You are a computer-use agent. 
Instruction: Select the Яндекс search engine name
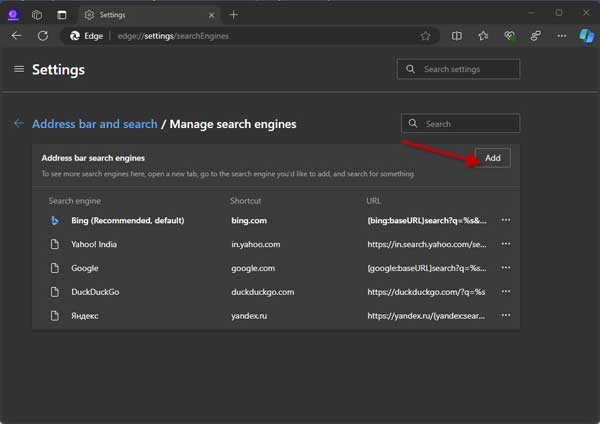point(85,316)
